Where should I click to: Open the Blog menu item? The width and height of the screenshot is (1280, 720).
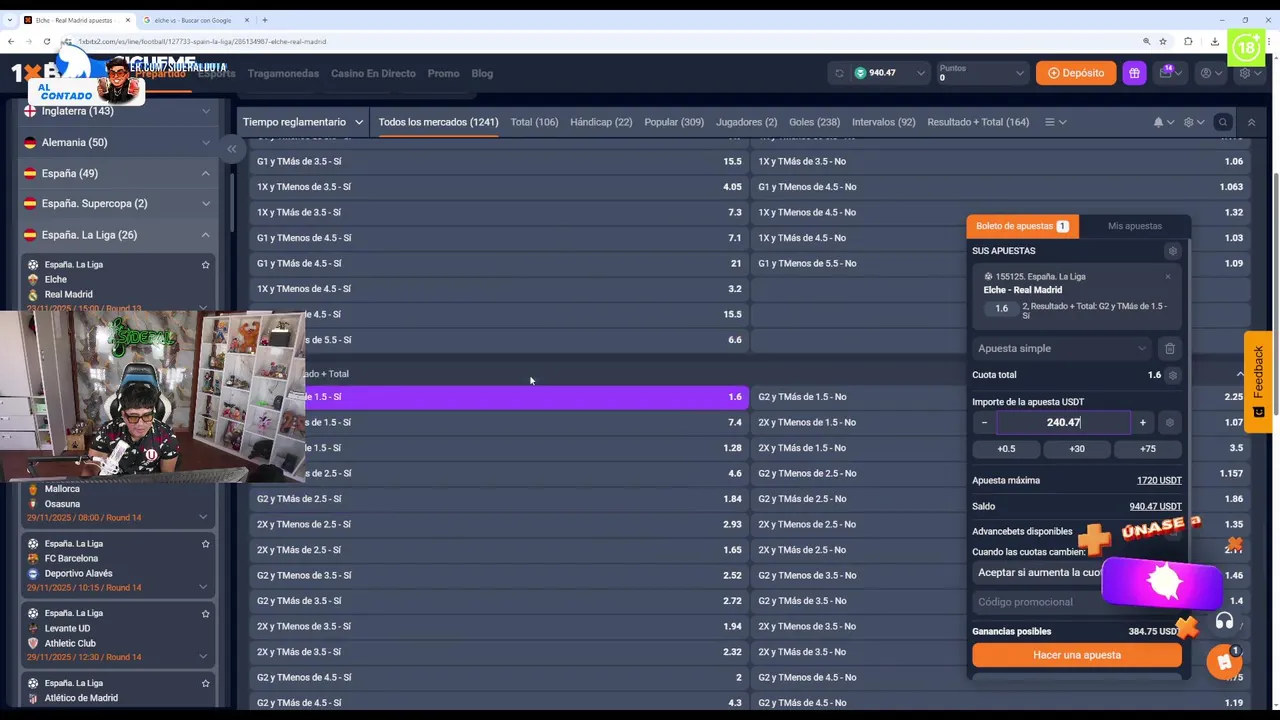tap(482, 73)
